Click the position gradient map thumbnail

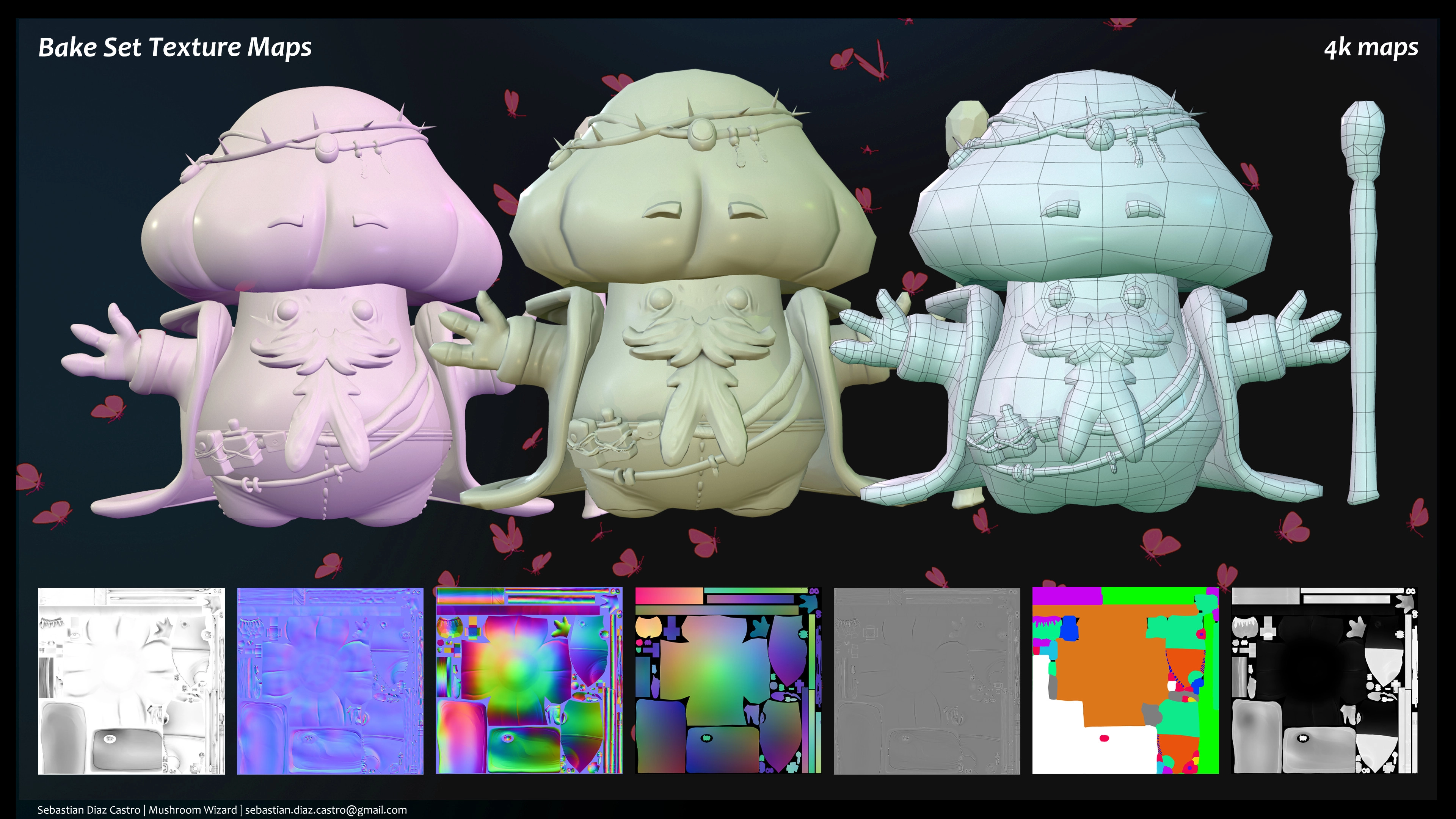pyautogui.click(x=728, y=681)
